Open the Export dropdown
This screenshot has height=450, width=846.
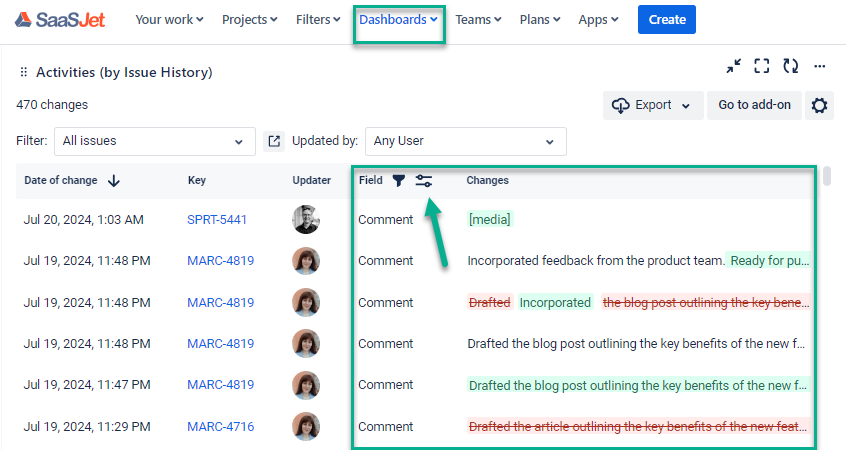click(653, 105)
